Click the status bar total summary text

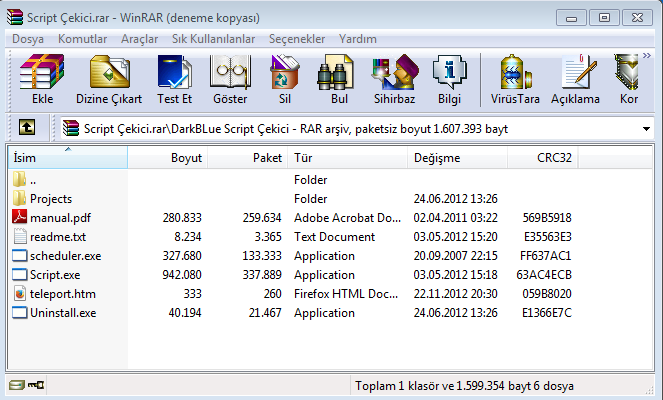[464, 386]
